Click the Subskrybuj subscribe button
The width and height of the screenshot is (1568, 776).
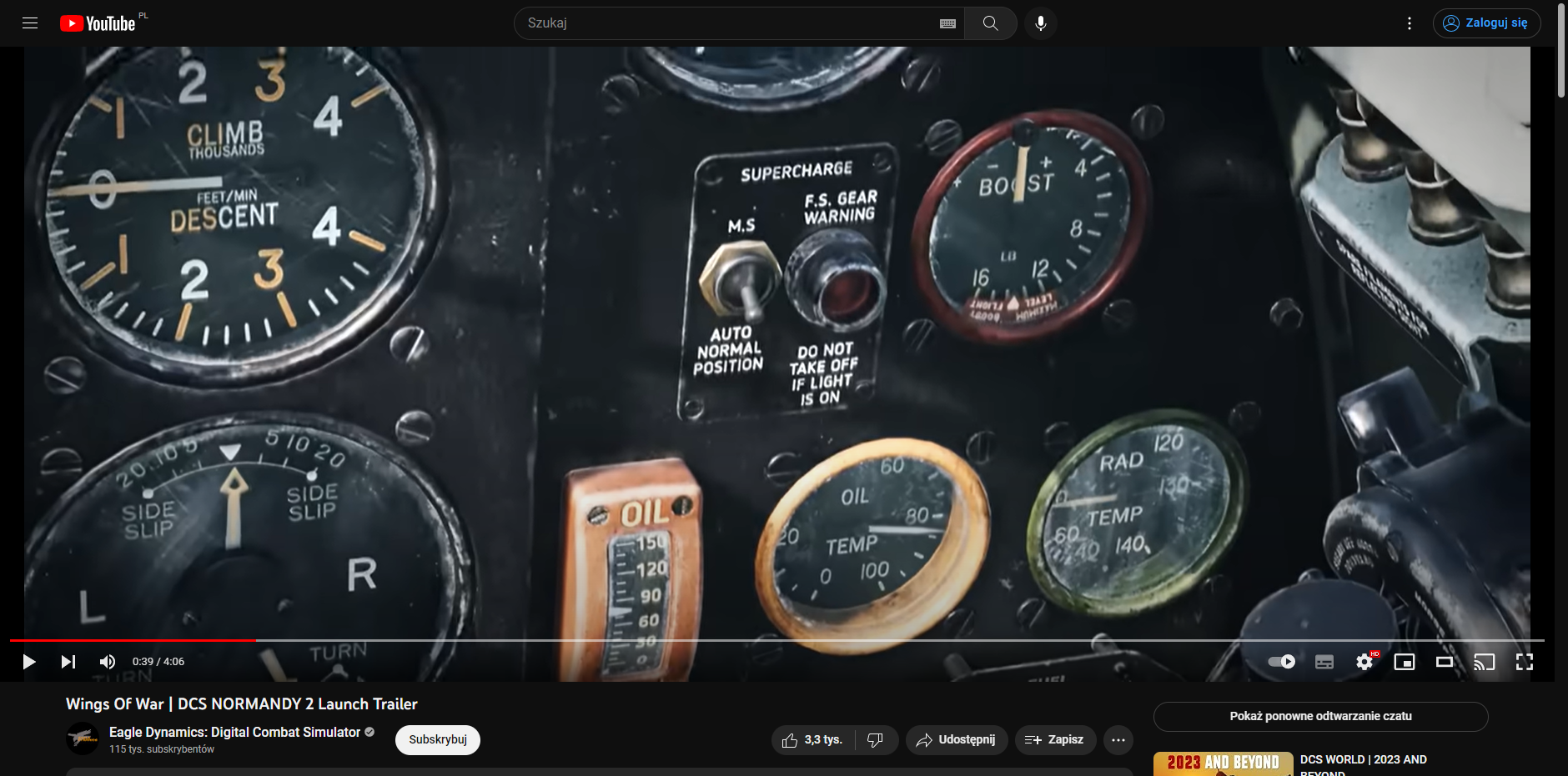[x=438, y=740]
